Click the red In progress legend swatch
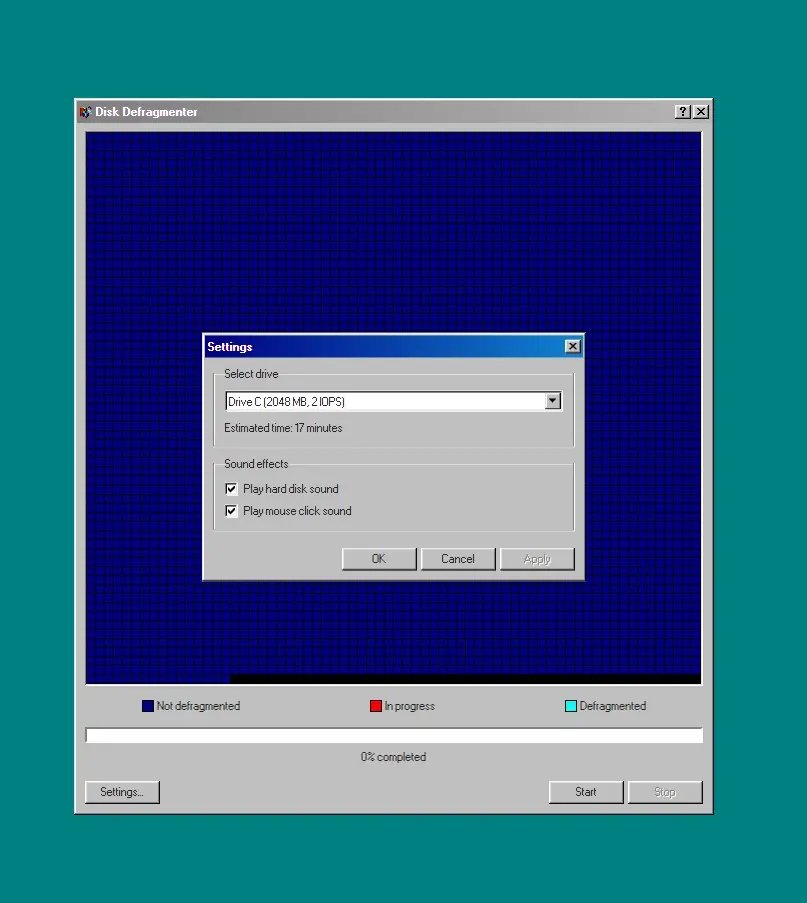The height and width of the screenshot is (903, 807). pos(376,706)
